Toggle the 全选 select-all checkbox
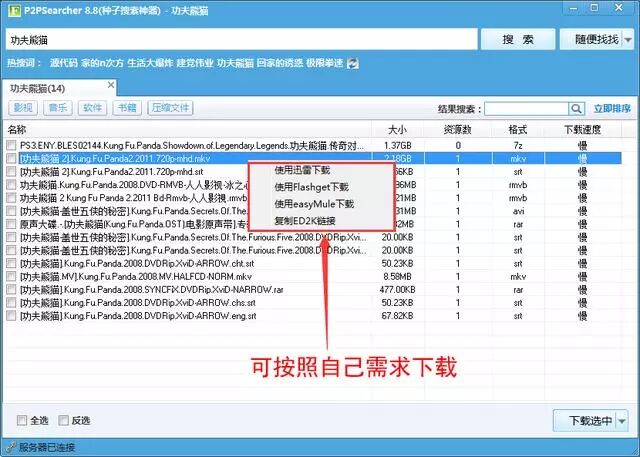 (22, 420)
